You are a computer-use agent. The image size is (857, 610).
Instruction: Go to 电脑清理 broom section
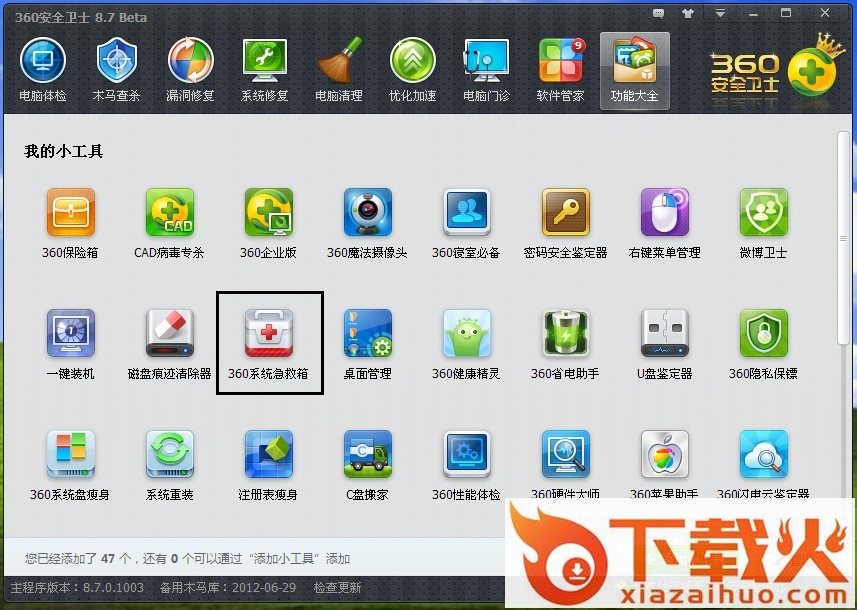pyautogui.click(x=339, y=70)
